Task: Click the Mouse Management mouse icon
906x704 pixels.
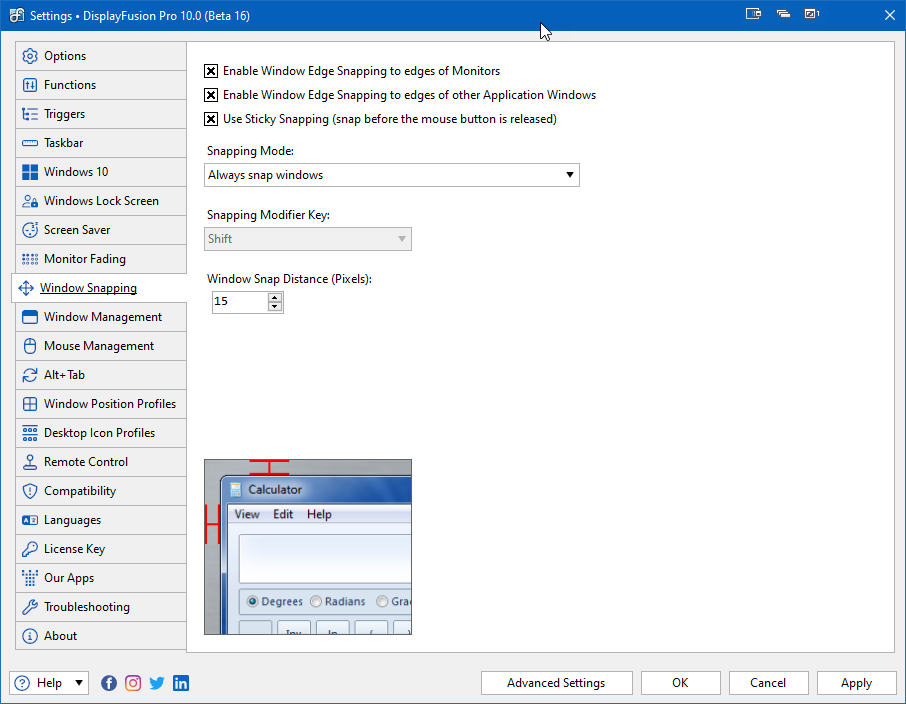Action: pyautogui.click(x=30, y=346)
